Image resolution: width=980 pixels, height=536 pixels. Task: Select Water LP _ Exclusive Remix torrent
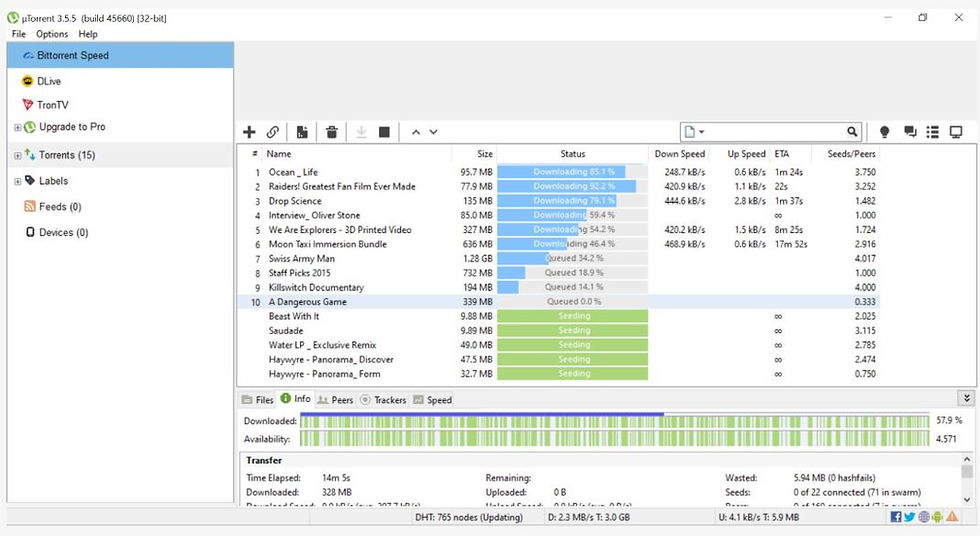[x=558, y=345]
